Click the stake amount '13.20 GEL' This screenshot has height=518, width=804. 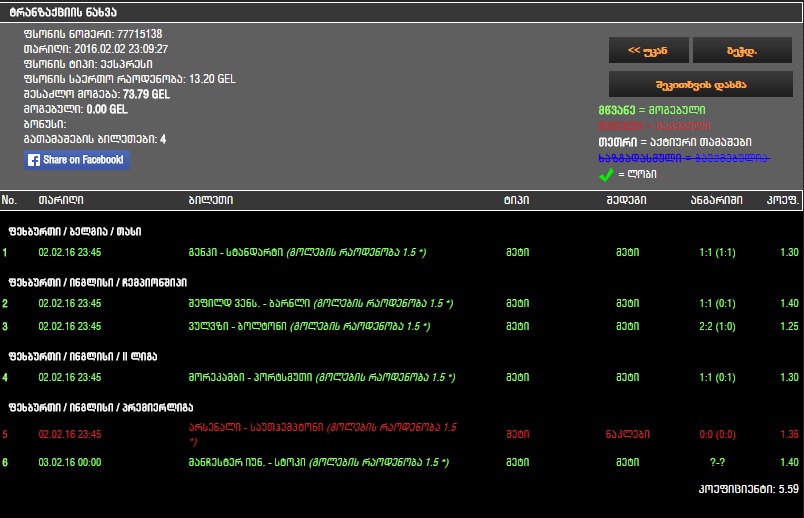(212, 79)
